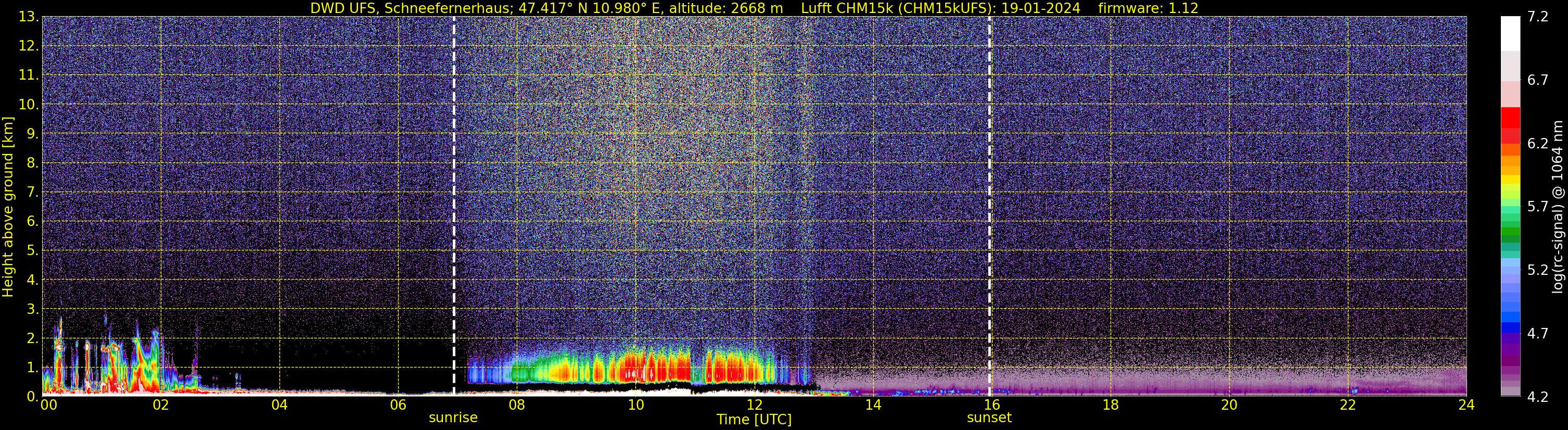Click the time axis tick '06'

click(398, 405)
